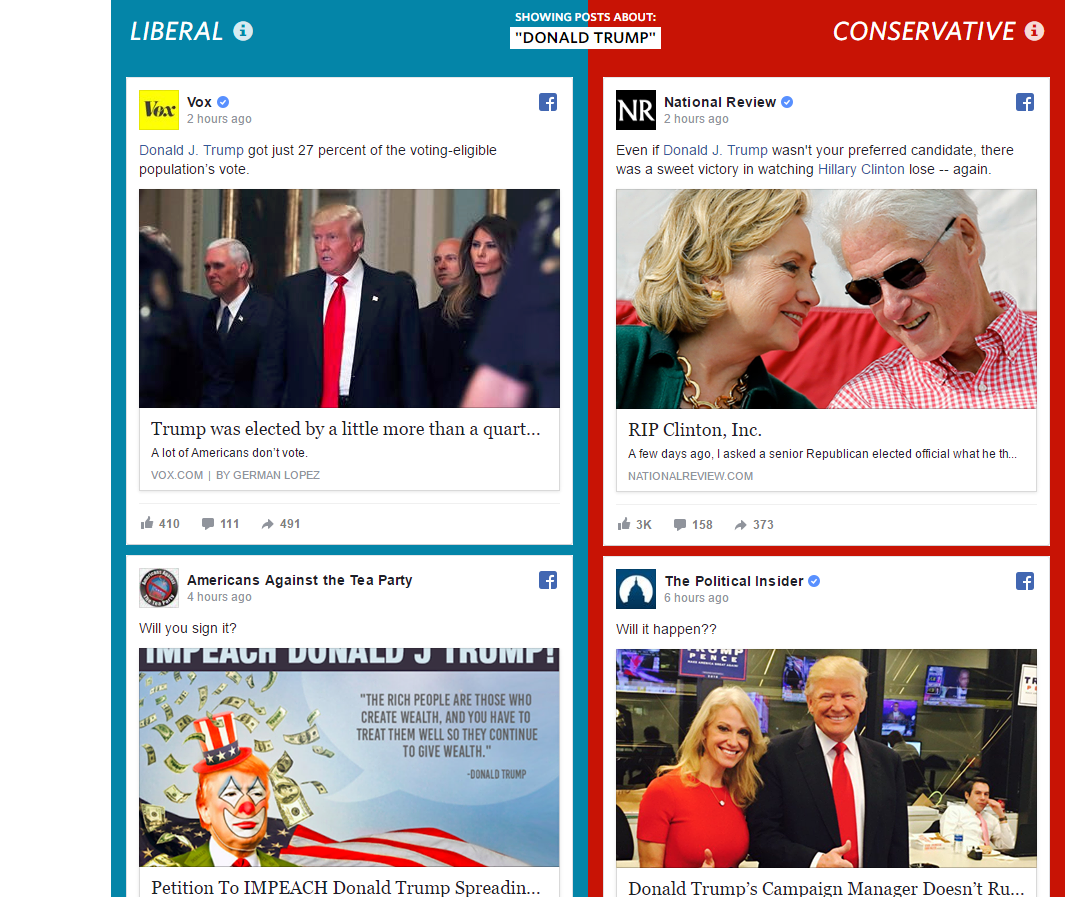
Task: Click share arrow icon on National Review post
Action: coord(740,525)
